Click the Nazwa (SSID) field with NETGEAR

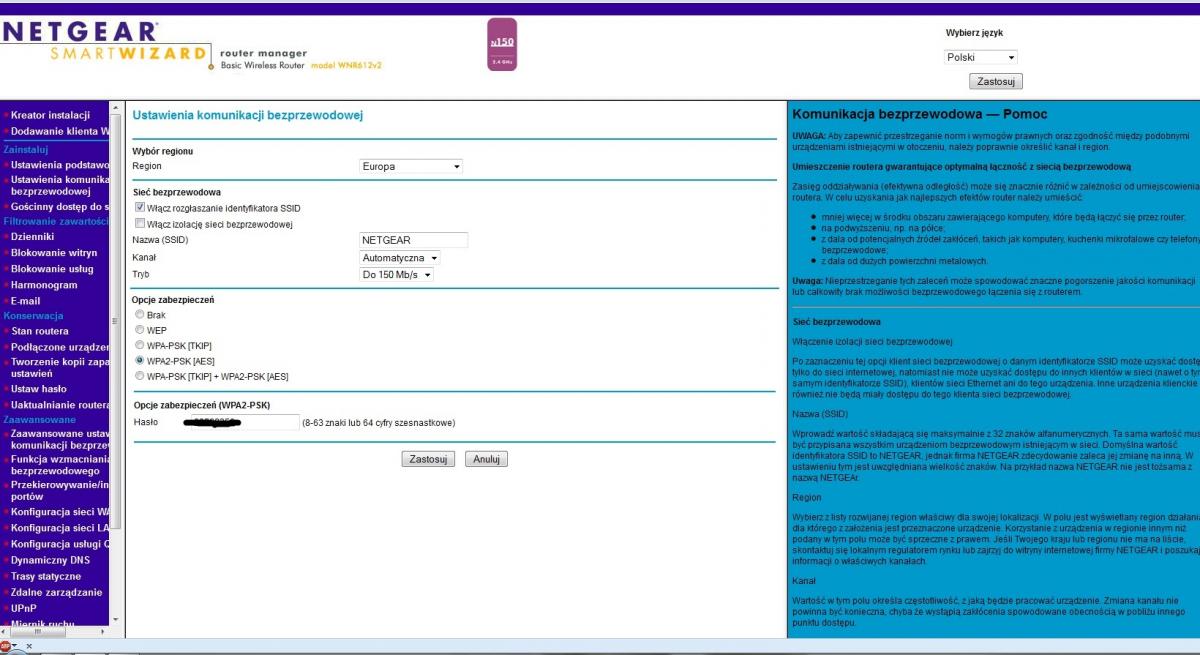point(413,240)
